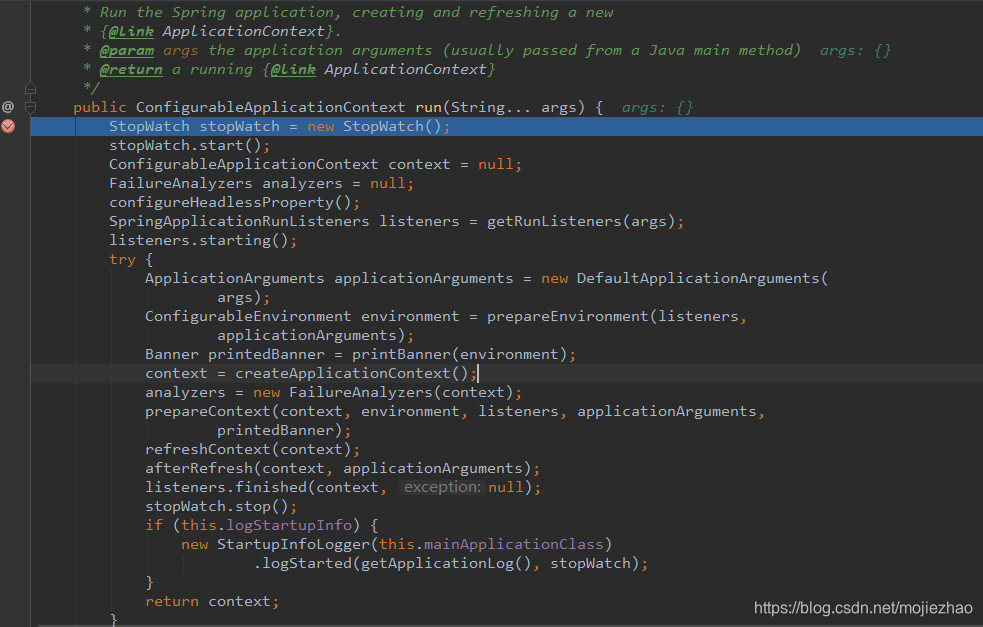983x627 pixels.
Task: Click the 'if' keyword
Action: [x=154, y=525]
